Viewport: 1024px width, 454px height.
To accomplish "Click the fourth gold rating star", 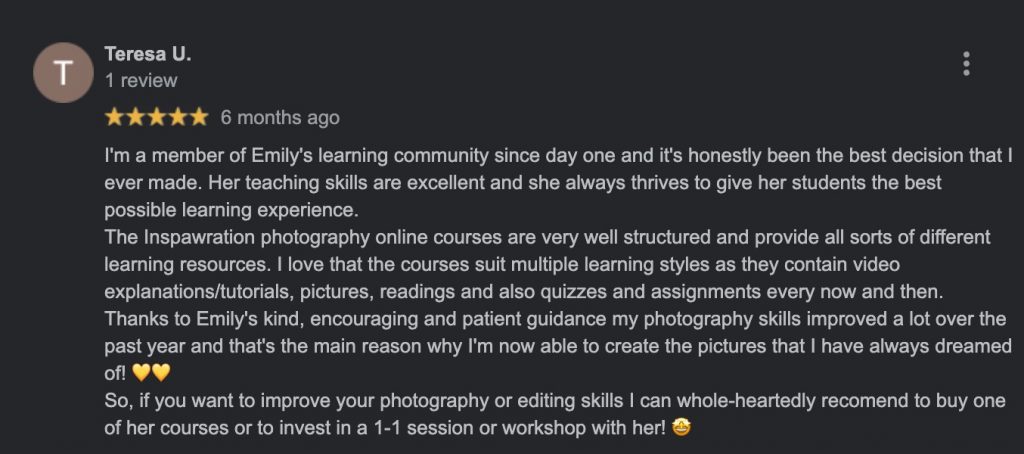I will 177,118.
